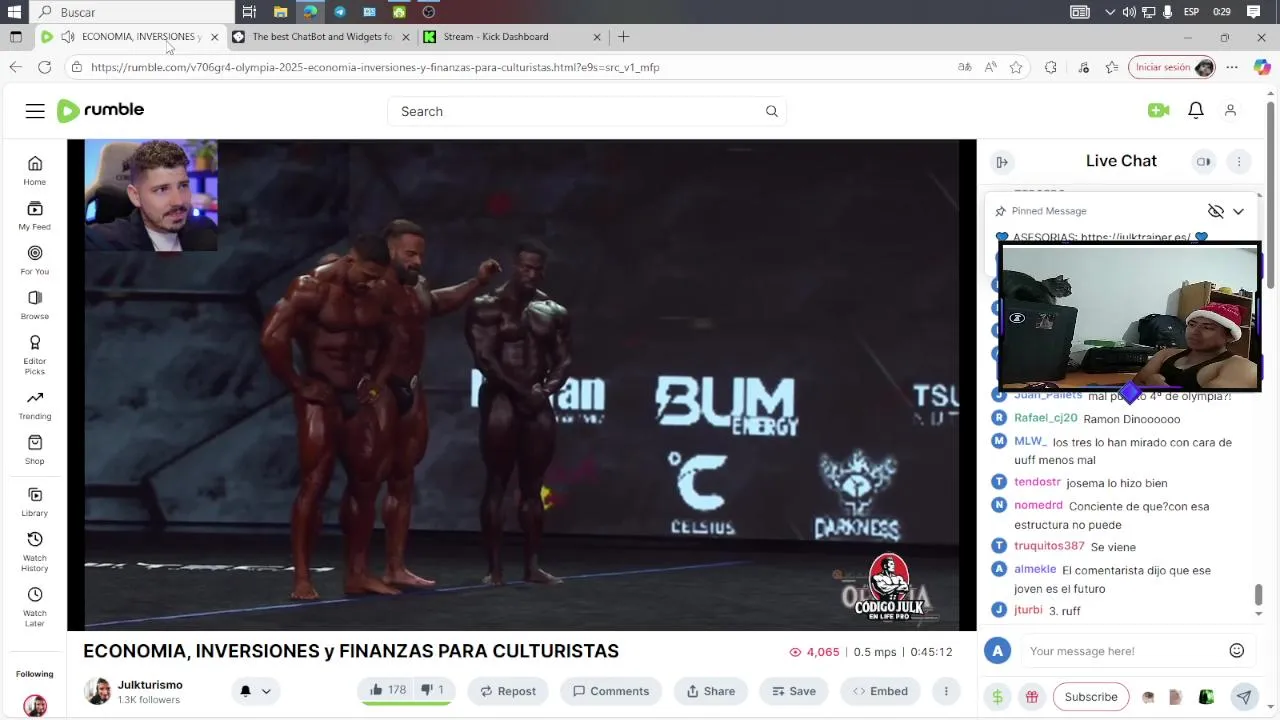Add page to browser favorites star
Viewport: 1280px width, 720px height.
pos(1016,67)
